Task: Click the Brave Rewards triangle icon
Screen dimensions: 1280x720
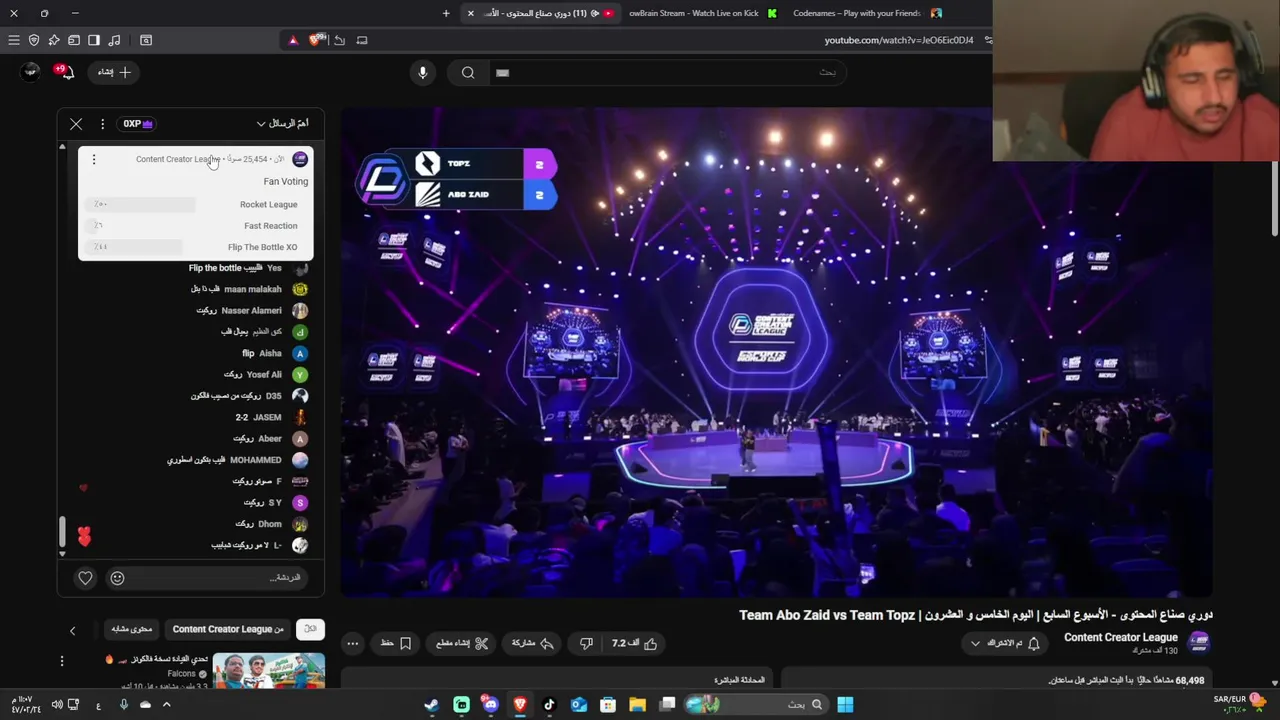Action: click(x=293, y=40)
